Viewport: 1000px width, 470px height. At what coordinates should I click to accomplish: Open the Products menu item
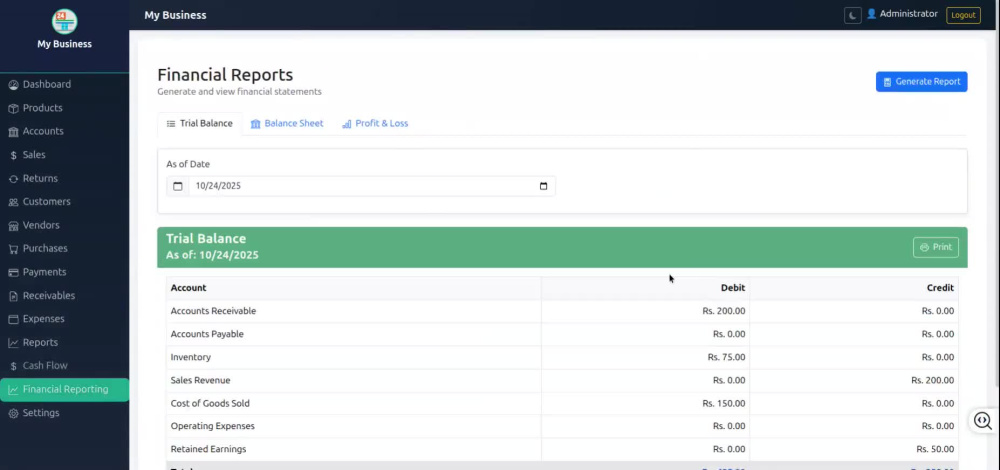tap(64, 108)
